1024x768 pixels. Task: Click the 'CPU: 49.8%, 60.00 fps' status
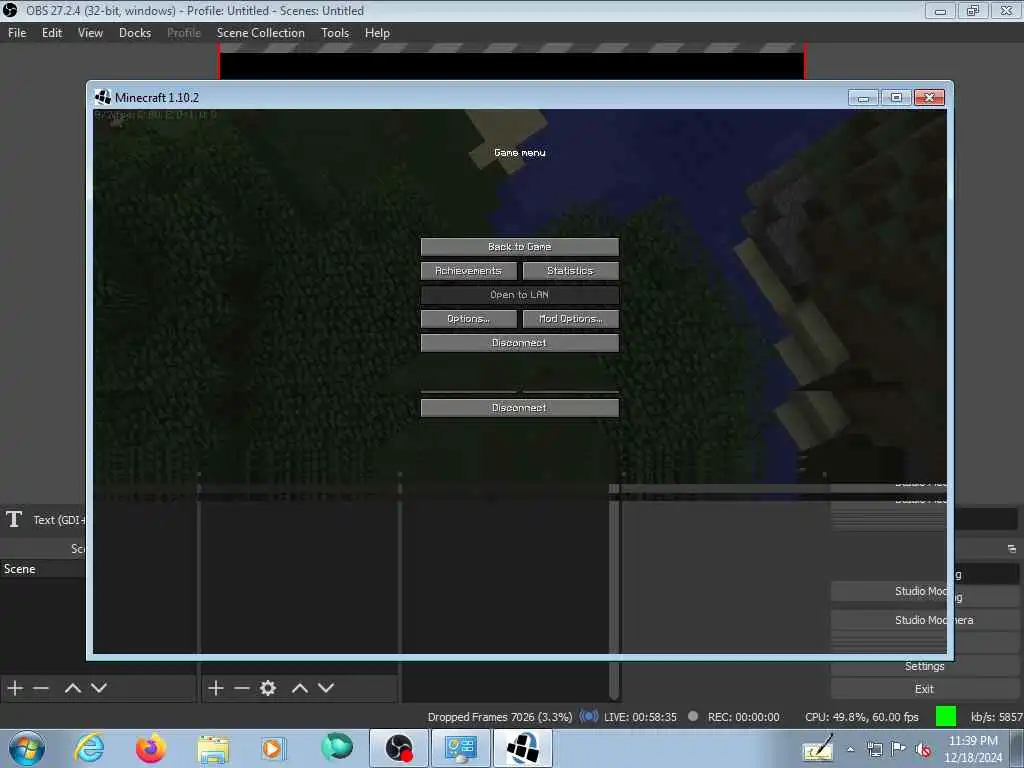pyautogui.click(x=861, y=717)
